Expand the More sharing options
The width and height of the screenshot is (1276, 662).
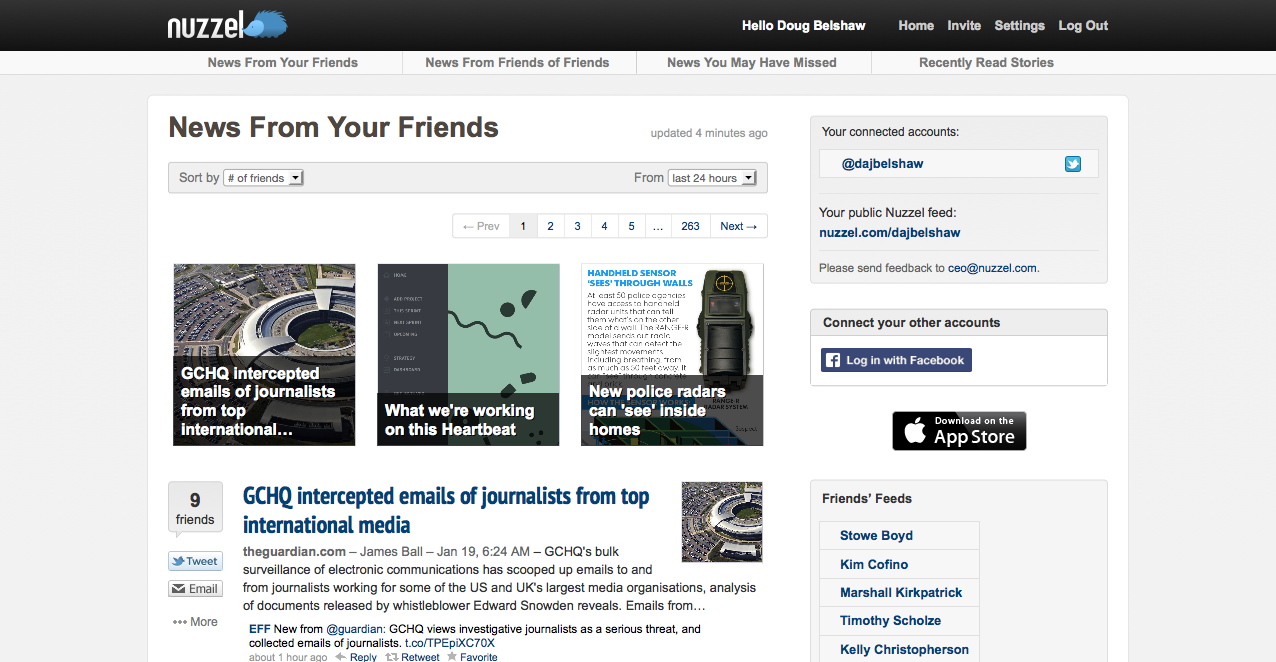point(195,622)
